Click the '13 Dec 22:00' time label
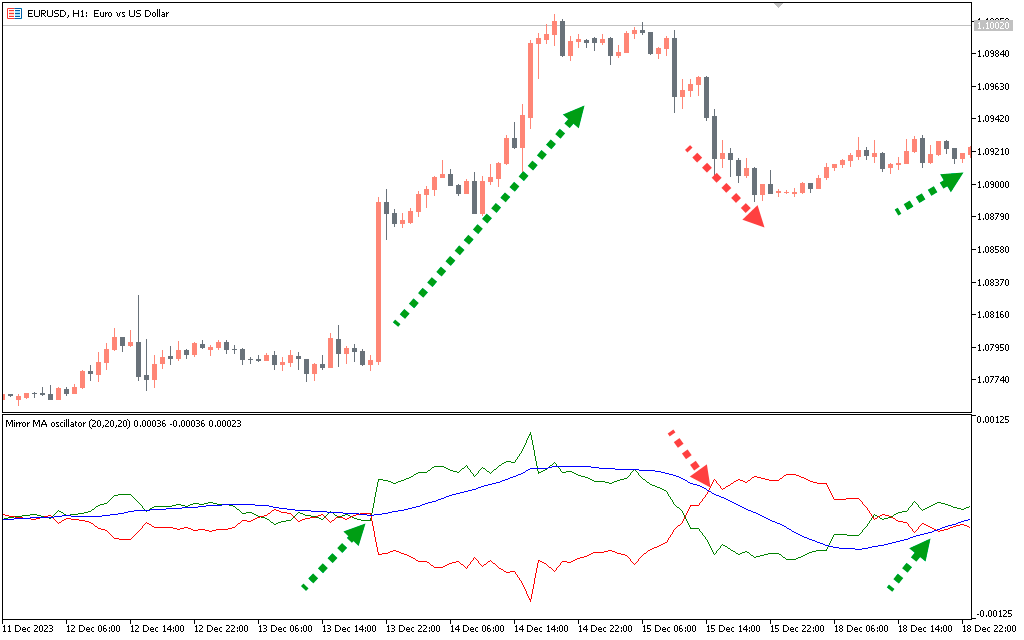The height and width of the screenshot is (640, 1024). pyautogui.click(x=413, y=628)
